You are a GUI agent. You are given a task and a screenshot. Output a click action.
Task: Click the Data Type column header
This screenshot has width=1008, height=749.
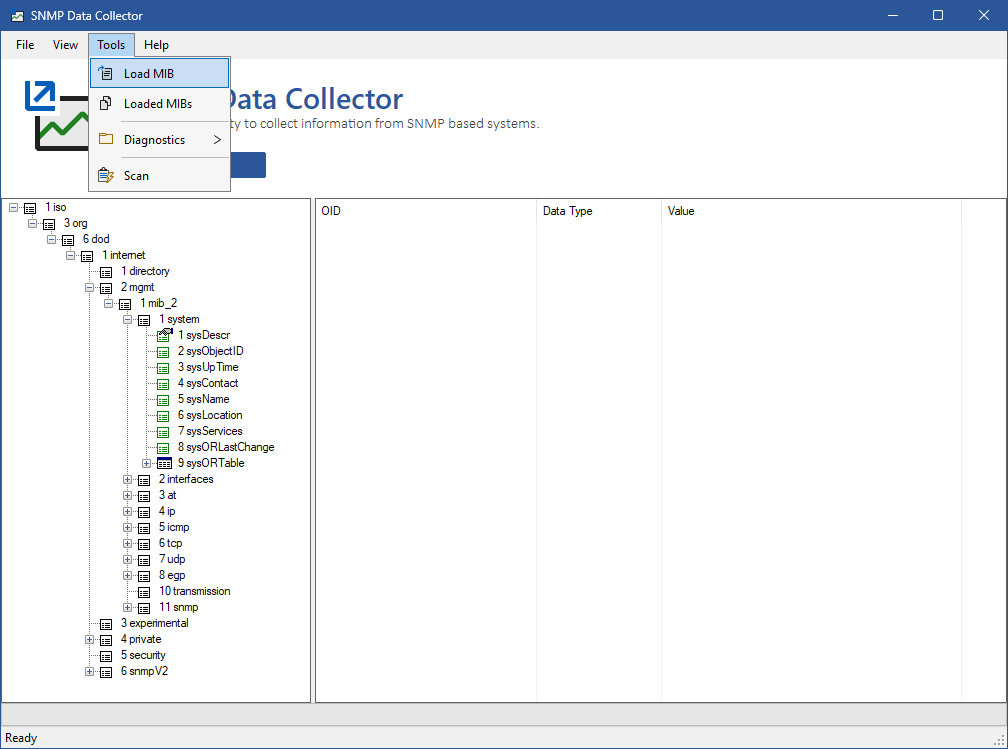pos(567,211)
